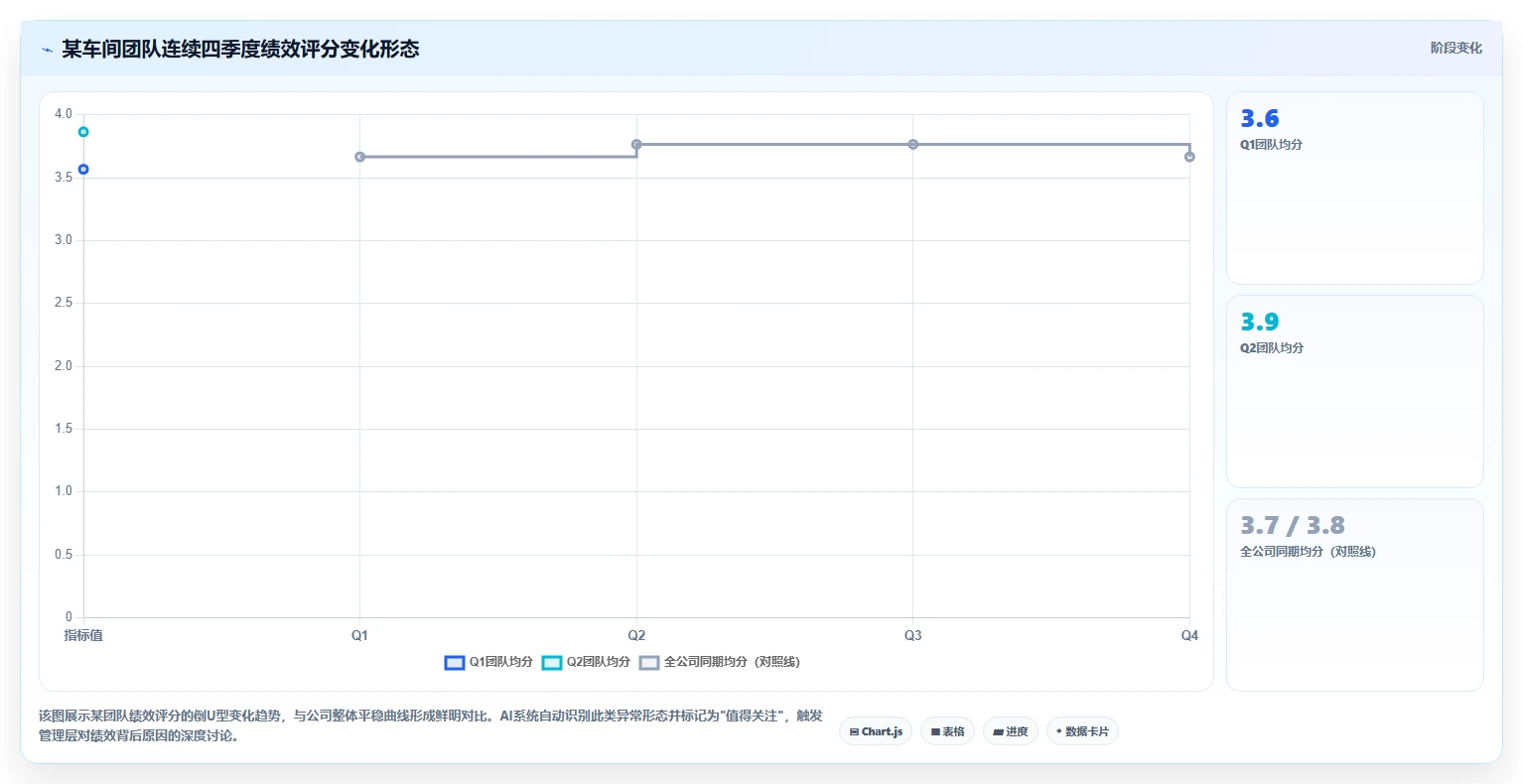Viewport: 1523px width, 784px height.
Task: Click the Chart.js tag
Action: click(x=876, y=731)
